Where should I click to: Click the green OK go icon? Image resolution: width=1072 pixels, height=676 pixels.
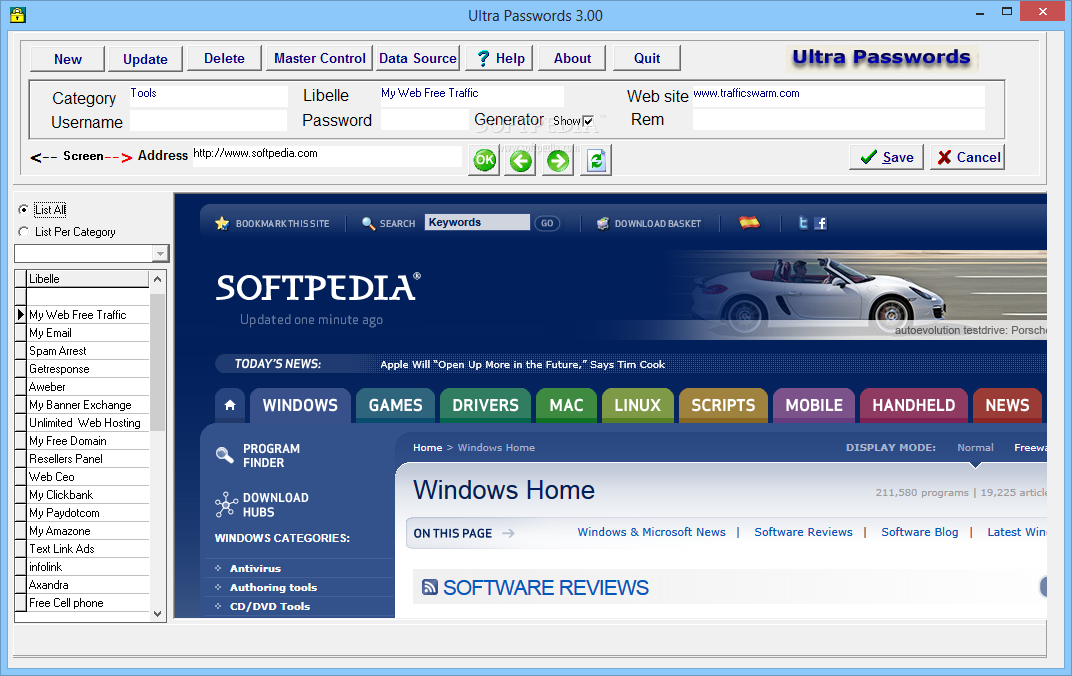[x=485, y=161]
